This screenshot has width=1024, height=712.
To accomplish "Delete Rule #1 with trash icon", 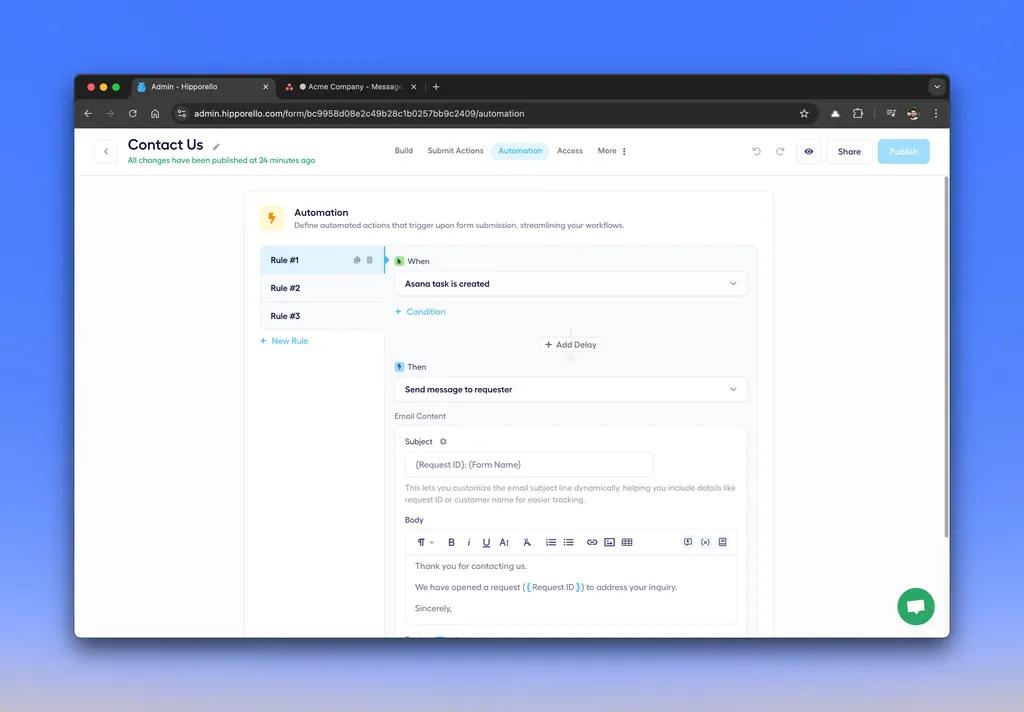I will click(x=370, y=260).
